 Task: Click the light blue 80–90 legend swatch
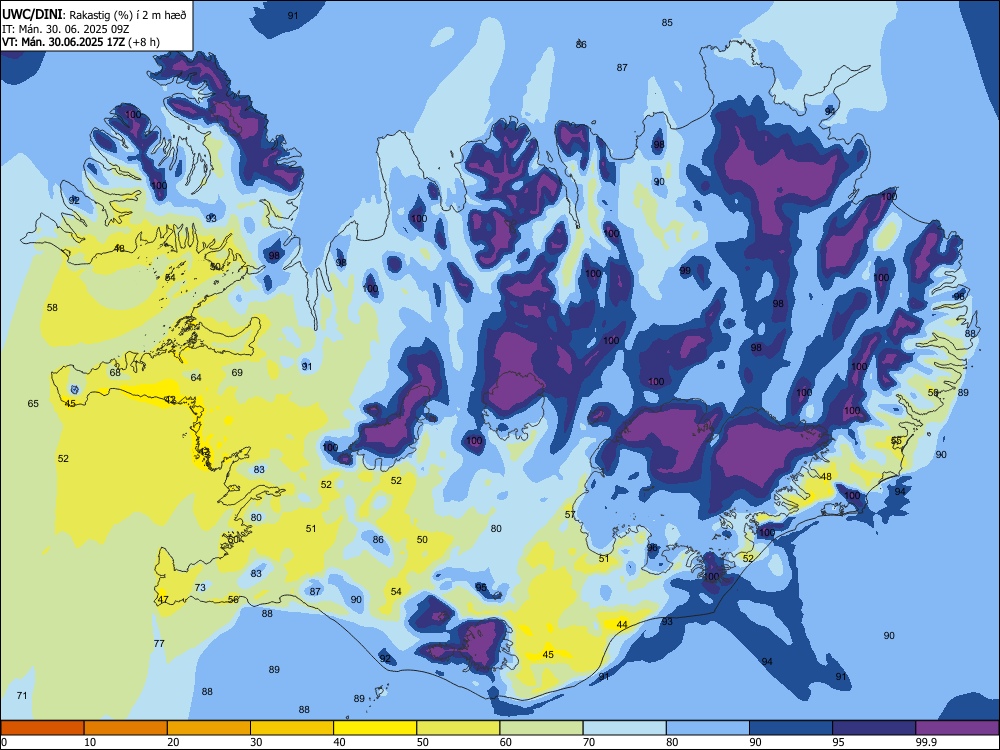coord(707,728)
